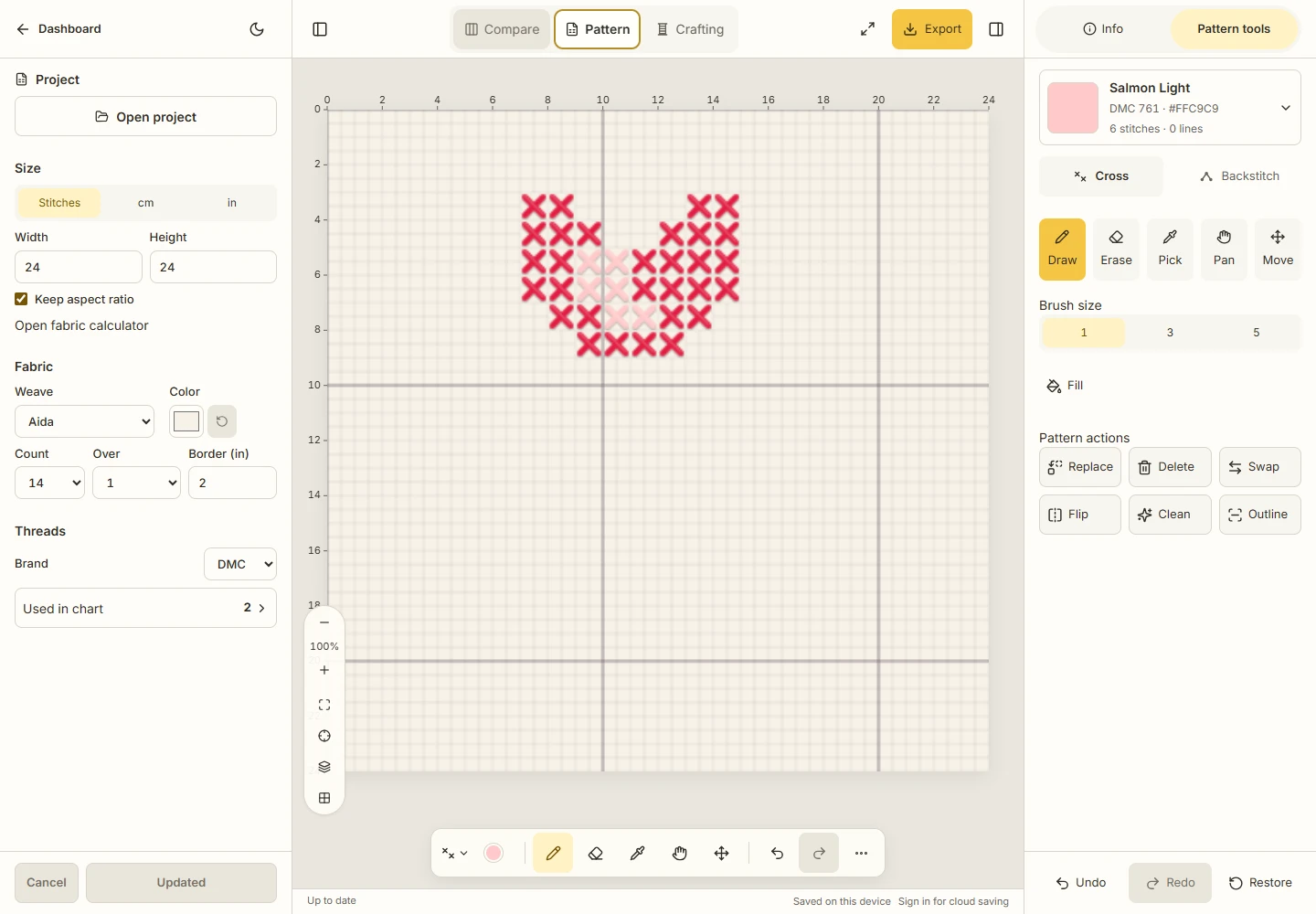Screen dimensions: 1316x914
Task: Open stitch type dropdown in bottom toolbar
Action: 454,853
